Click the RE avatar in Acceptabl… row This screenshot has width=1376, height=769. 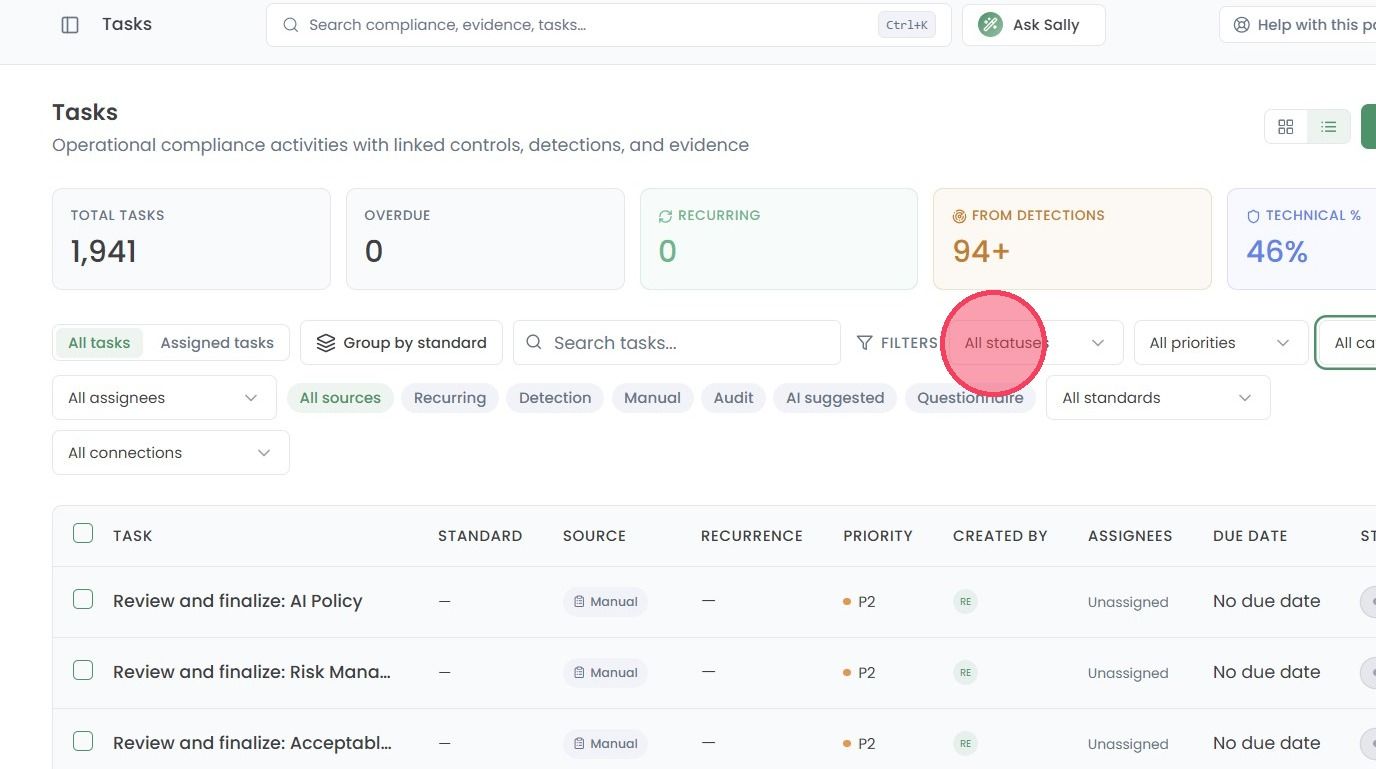[x=965, y=744]
